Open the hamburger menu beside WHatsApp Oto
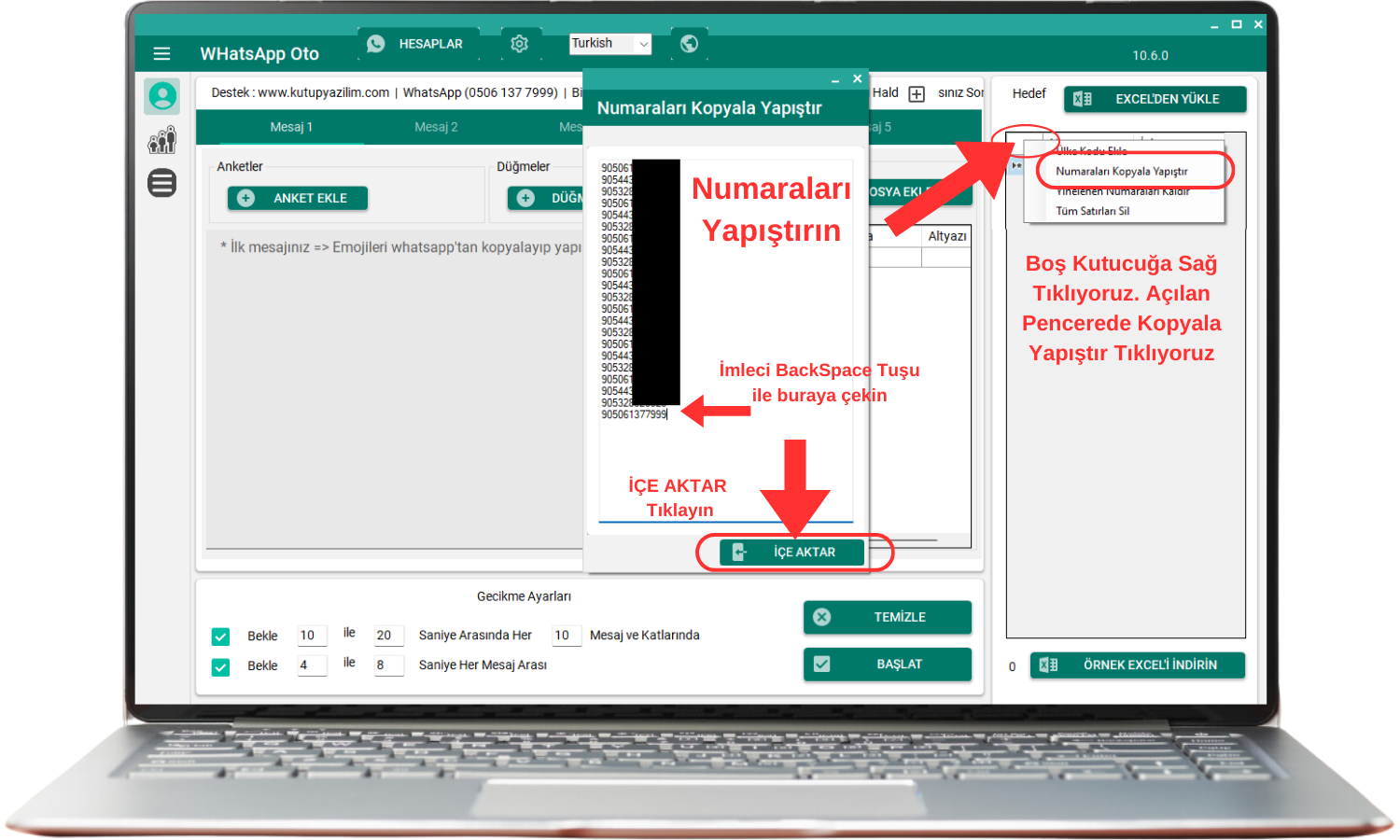The image size is (1400, 840). point(161,54)
